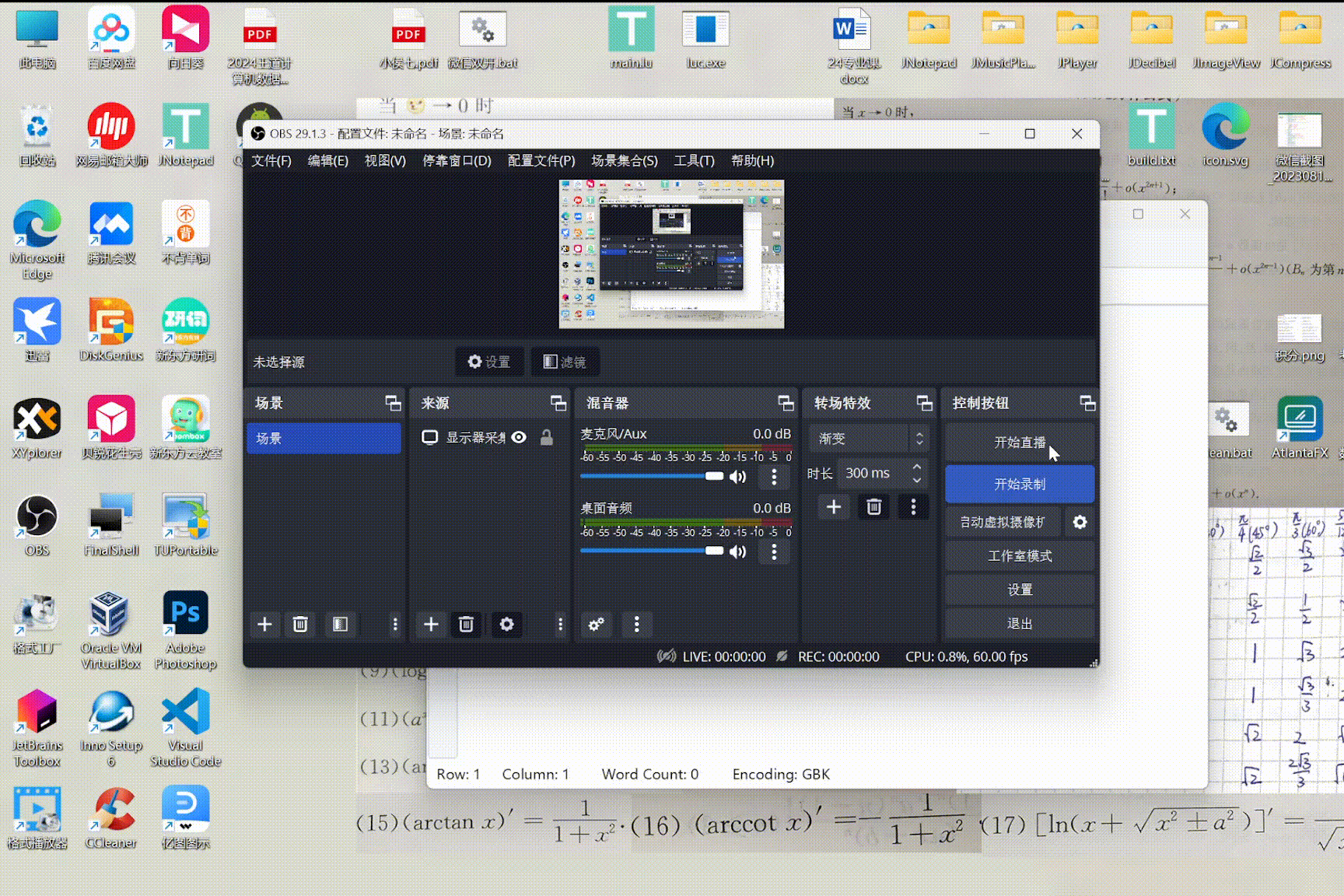
Task: Open 麦克风/Aux three-dot options menu
Action: 774,477
